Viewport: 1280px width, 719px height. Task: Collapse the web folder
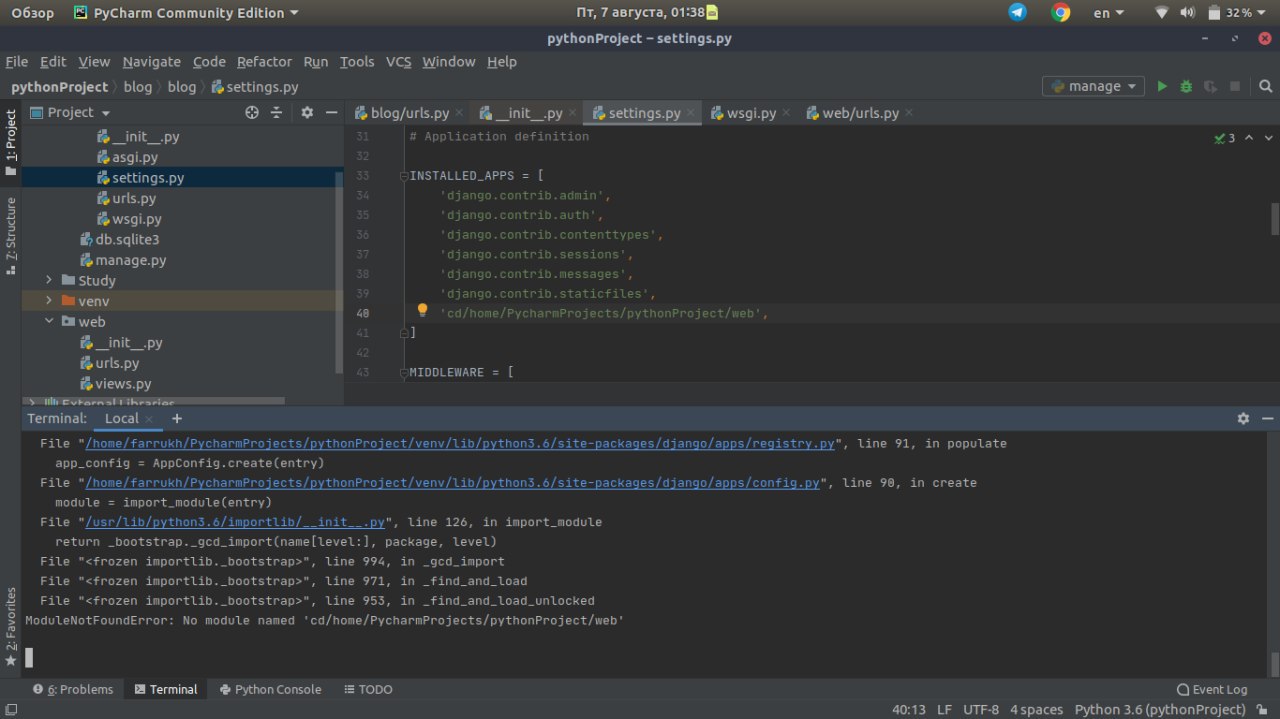point(48,322)
